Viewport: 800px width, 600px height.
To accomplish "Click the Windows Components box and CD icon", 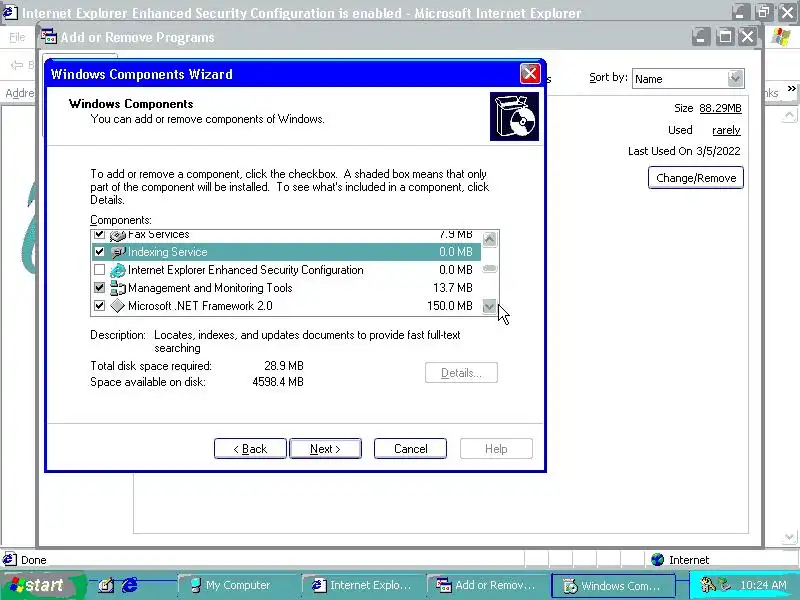I will coord(514,117).
